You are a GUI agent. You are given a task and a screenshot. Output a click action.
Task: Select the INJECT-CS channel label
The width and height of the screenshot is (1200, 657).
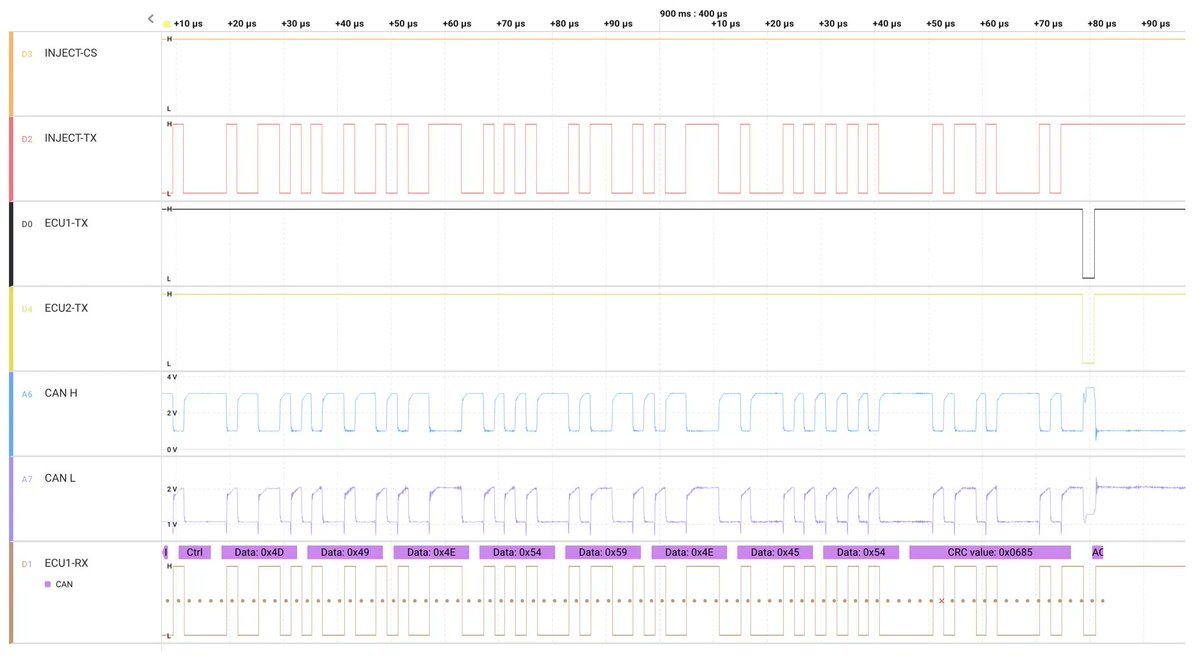pos(72,53)
